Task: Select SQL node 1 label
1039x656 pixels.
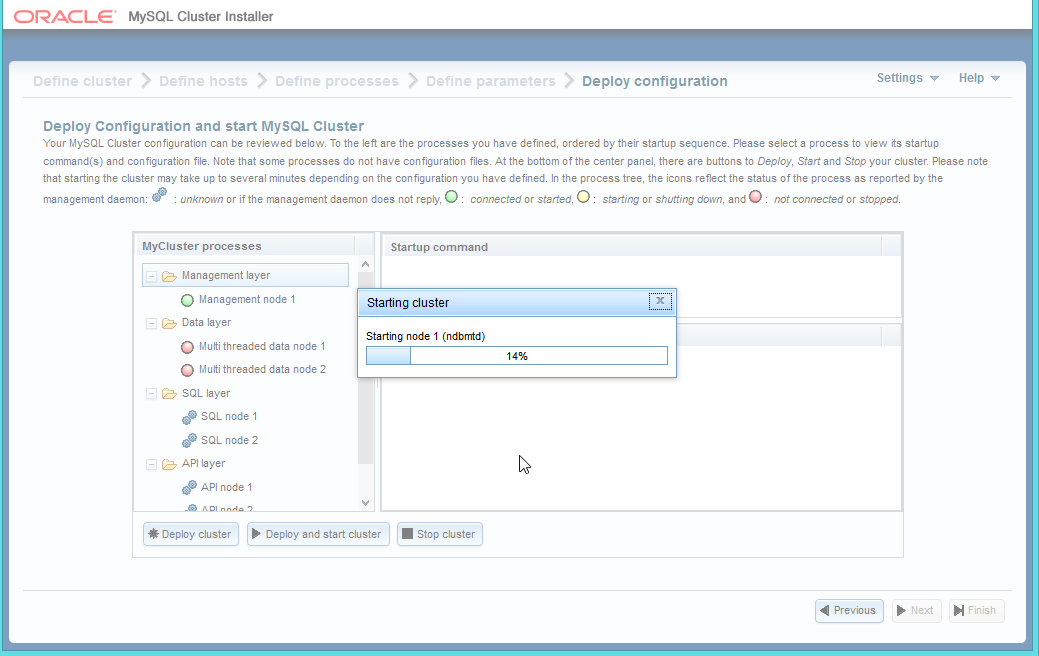Action: point(229,417)
